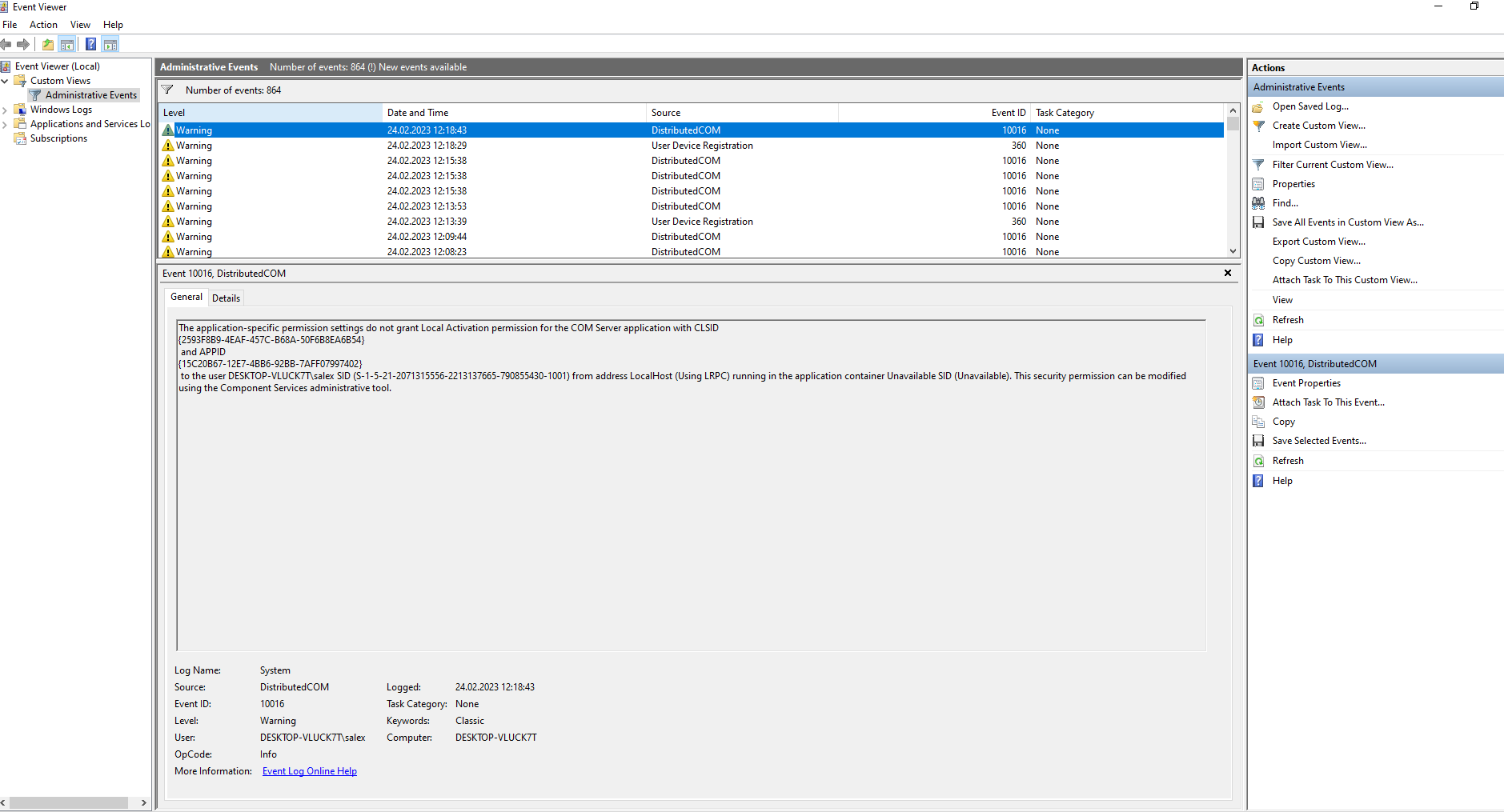Select Subscriptions in the tree
The width and height of the screenshot is (1504, 812).
[58, 138]
